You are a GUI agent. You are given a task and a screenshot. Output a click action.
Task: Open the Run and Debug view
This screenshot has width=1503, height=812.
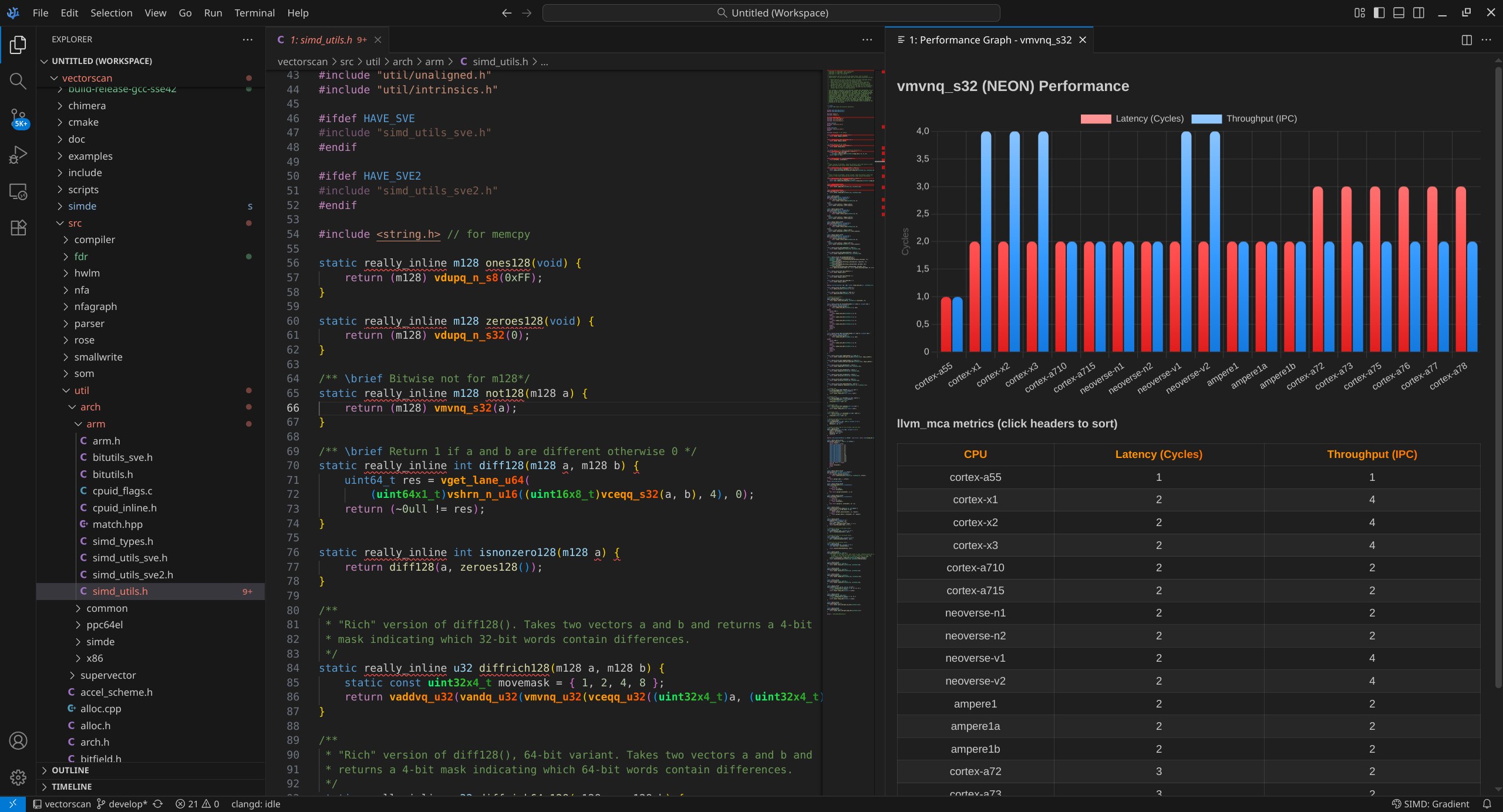pyautogui.click(x=18, y=154)
